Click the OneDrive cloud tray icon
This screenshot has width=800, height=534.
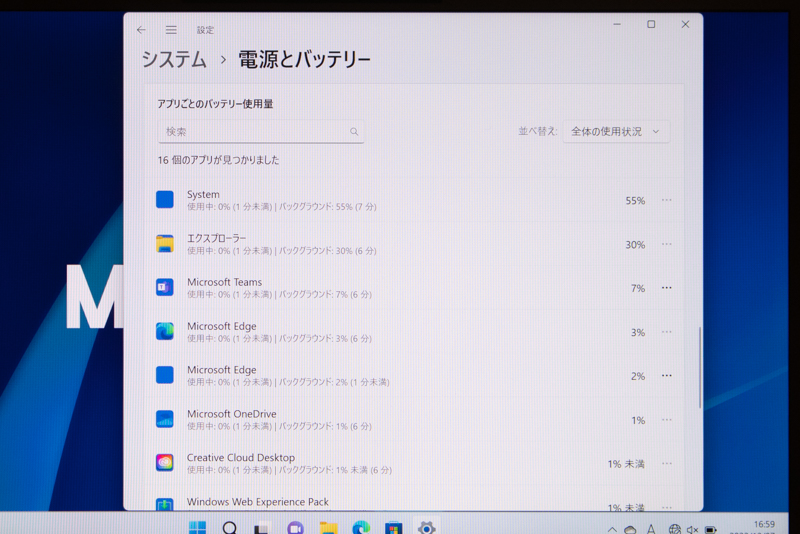click(631, 529)
